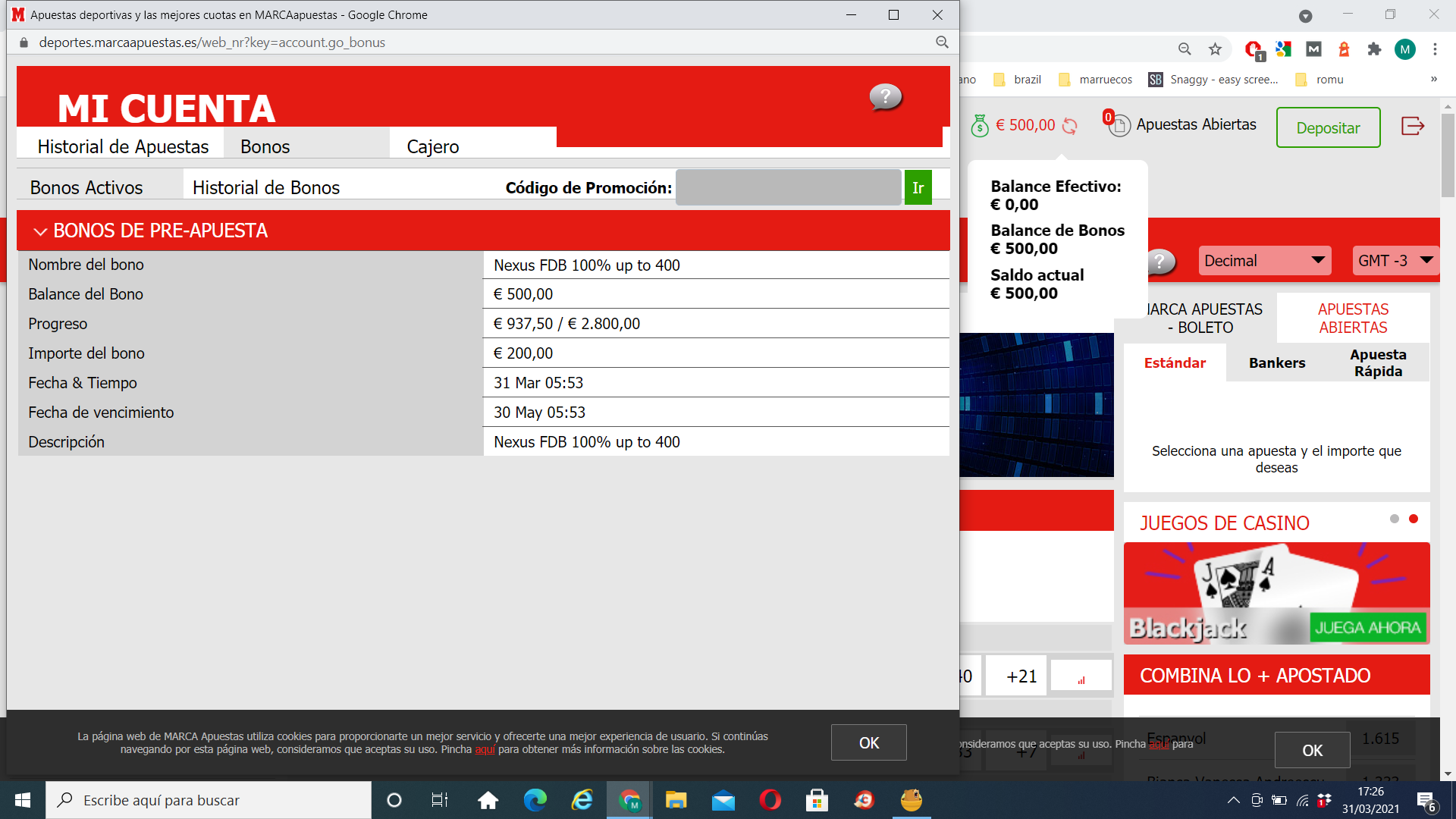Click the Windows Start button
The height and width of the screenshot is (819, 1456).
click(x=23, y=800)
